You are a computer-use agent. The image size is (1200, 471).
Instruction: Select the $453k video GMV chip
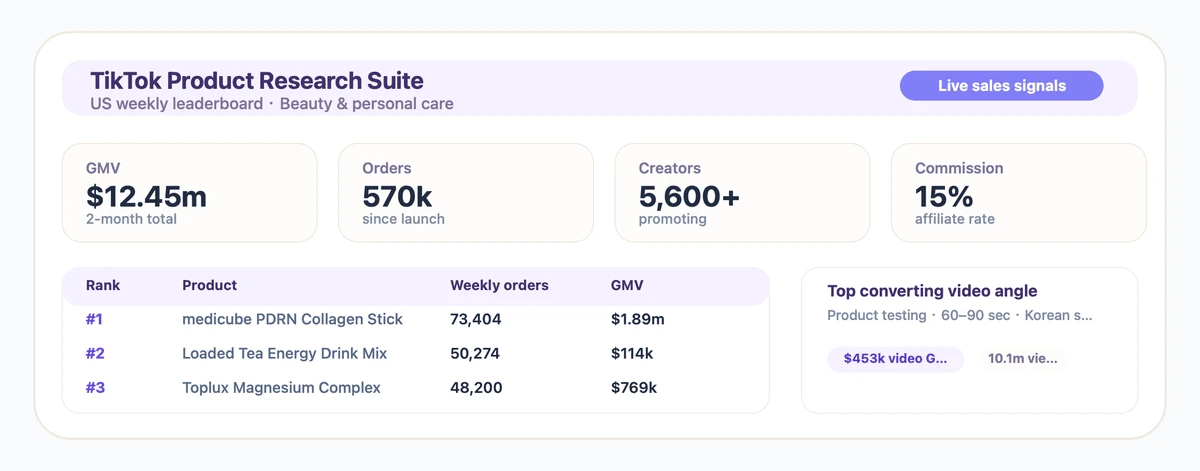coord(895,359)
